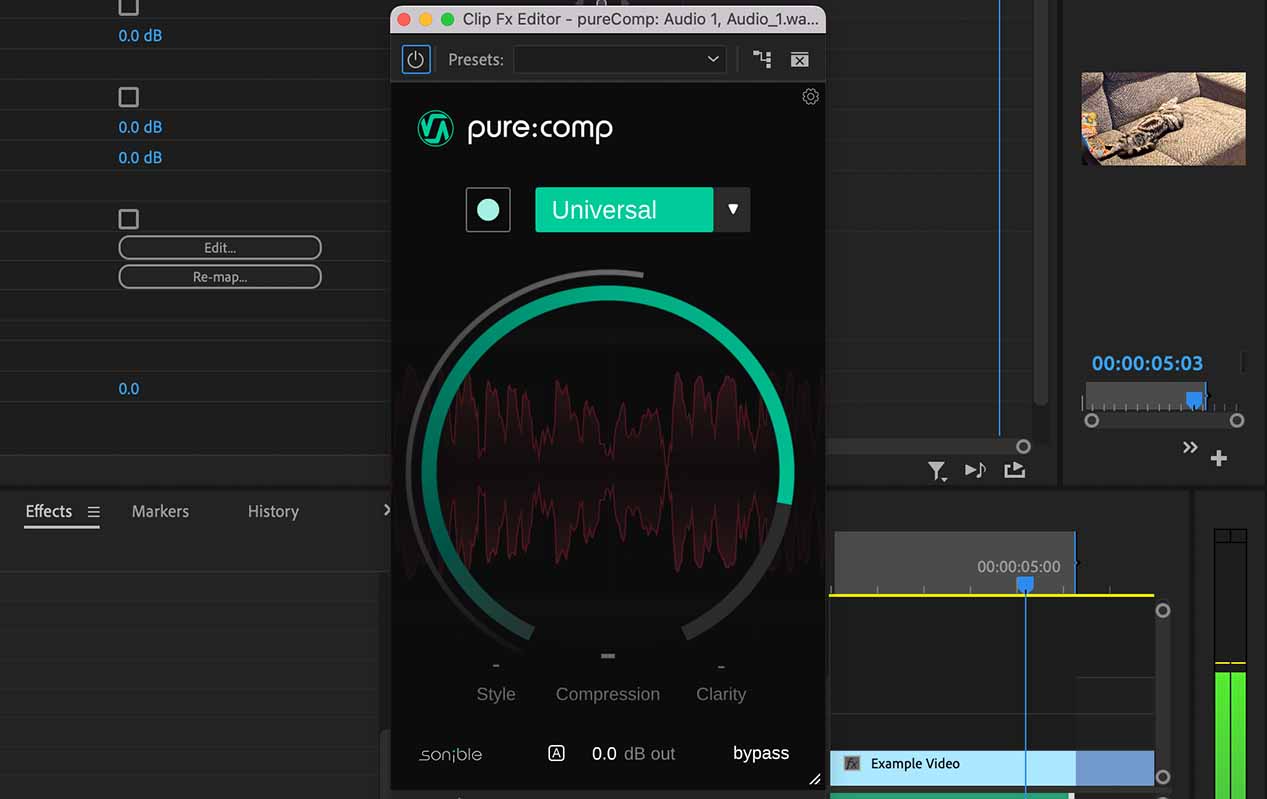Open the Effects panel hamburger menu

coord(93,512)
